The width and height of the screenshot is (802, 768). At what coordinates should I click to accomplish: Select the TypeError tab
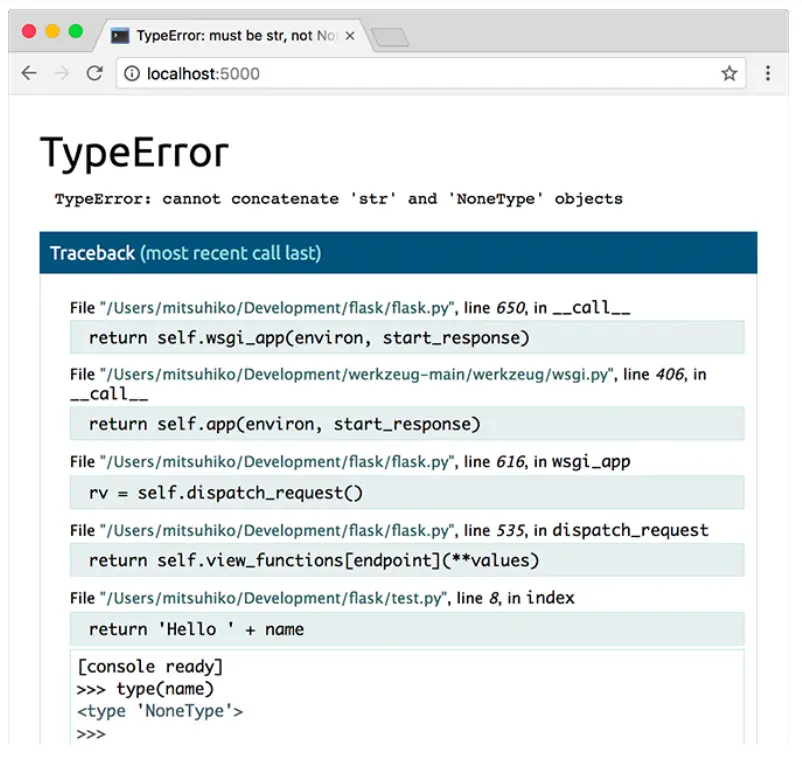[233, 36]
